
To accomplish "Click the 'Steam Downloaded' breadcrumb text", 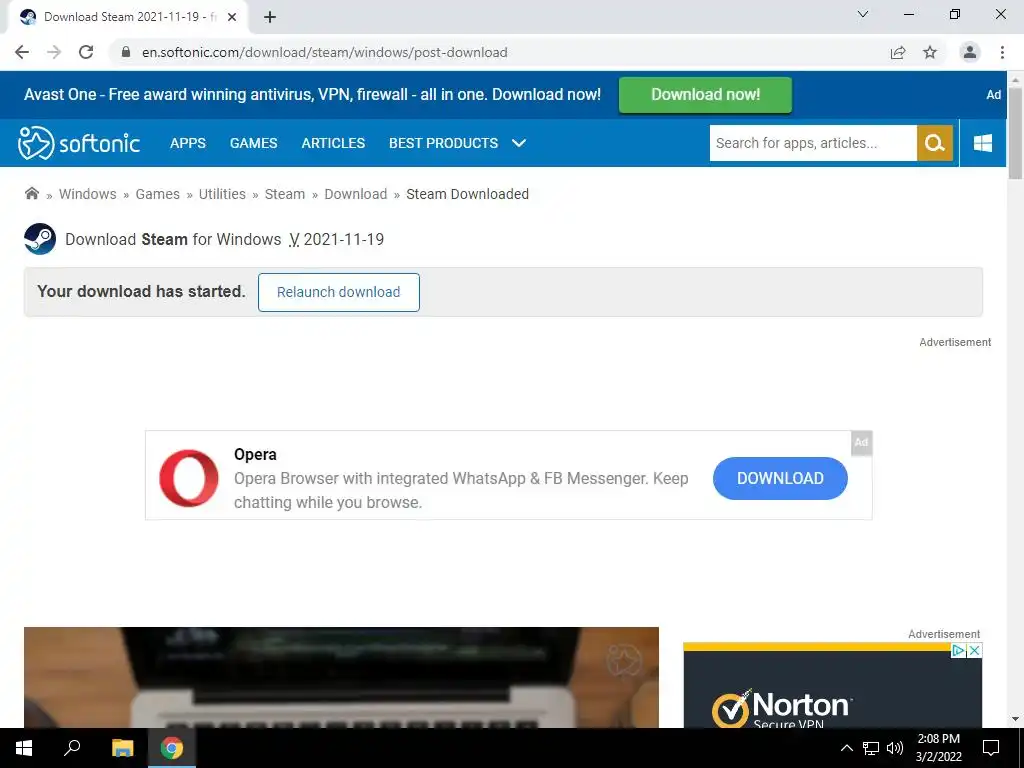I will 468,194.
